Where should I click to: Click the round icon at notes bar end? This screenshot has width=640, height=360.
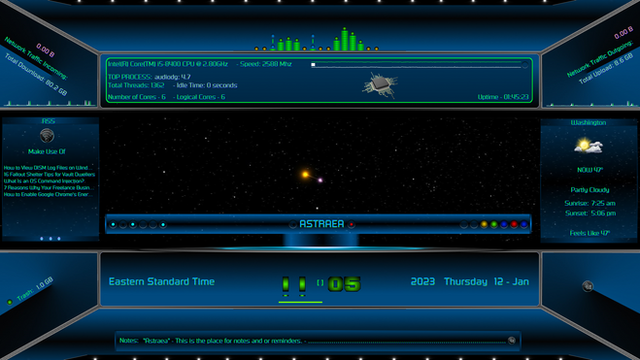(511, 340)
